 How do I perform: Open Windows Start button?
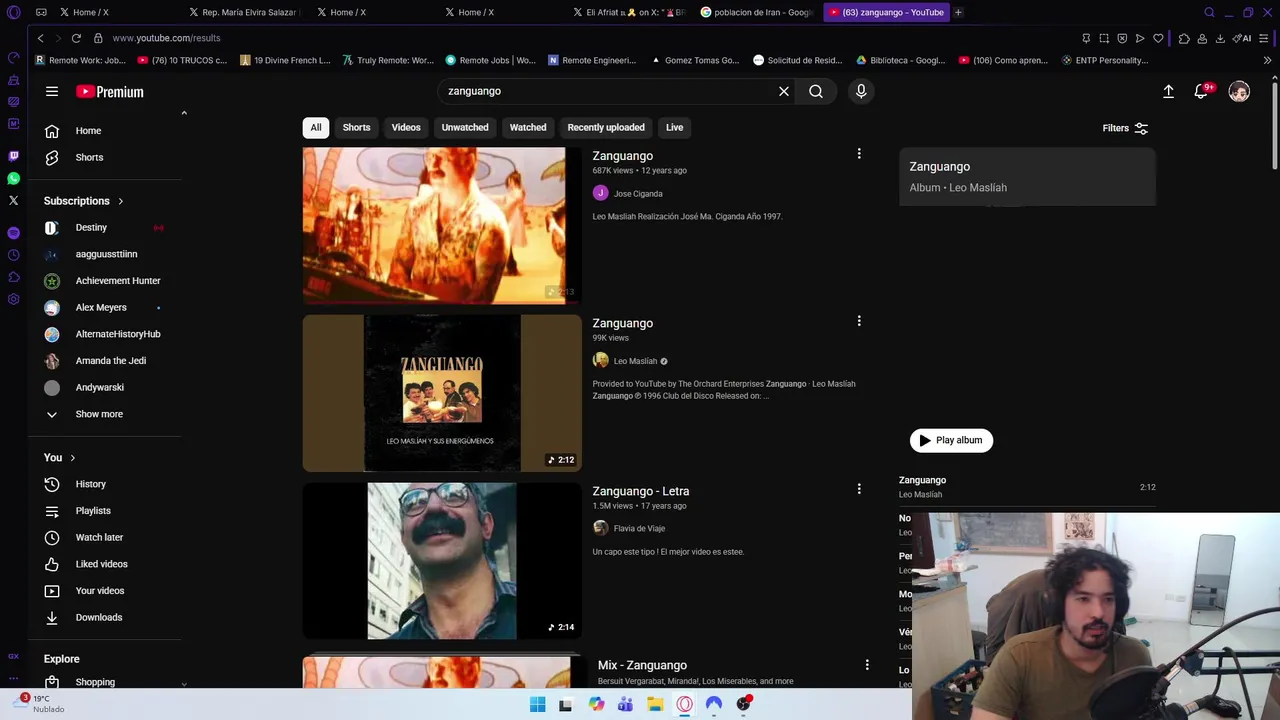537,704
